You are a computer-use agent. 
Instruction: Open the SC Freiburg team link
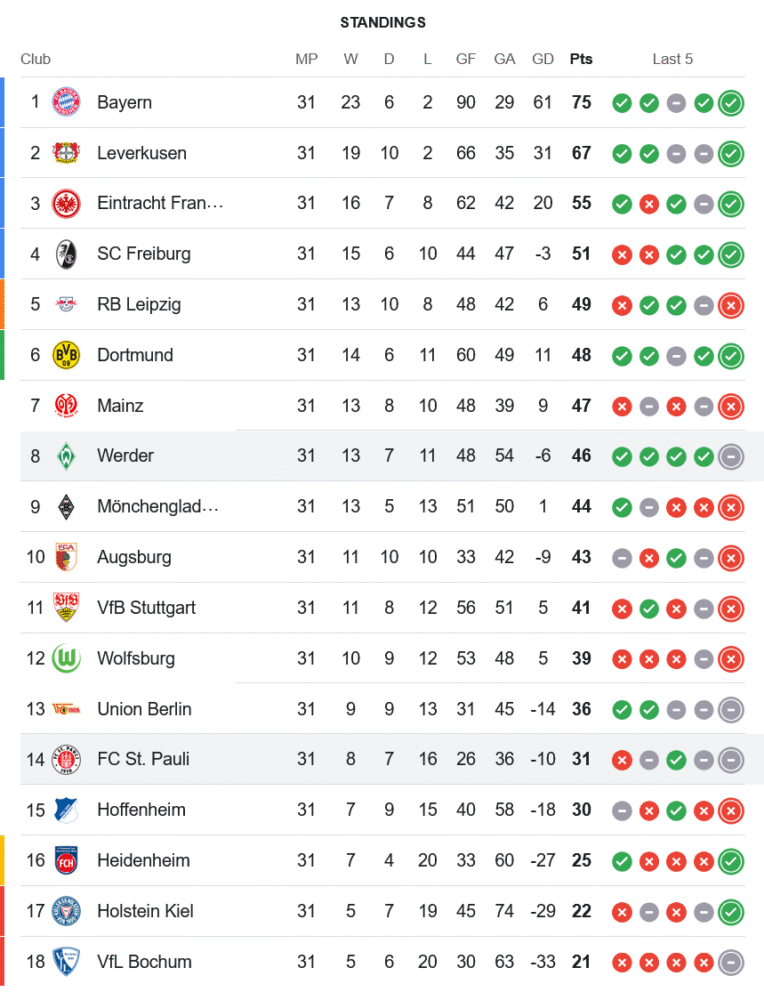(x=143, y=254)
